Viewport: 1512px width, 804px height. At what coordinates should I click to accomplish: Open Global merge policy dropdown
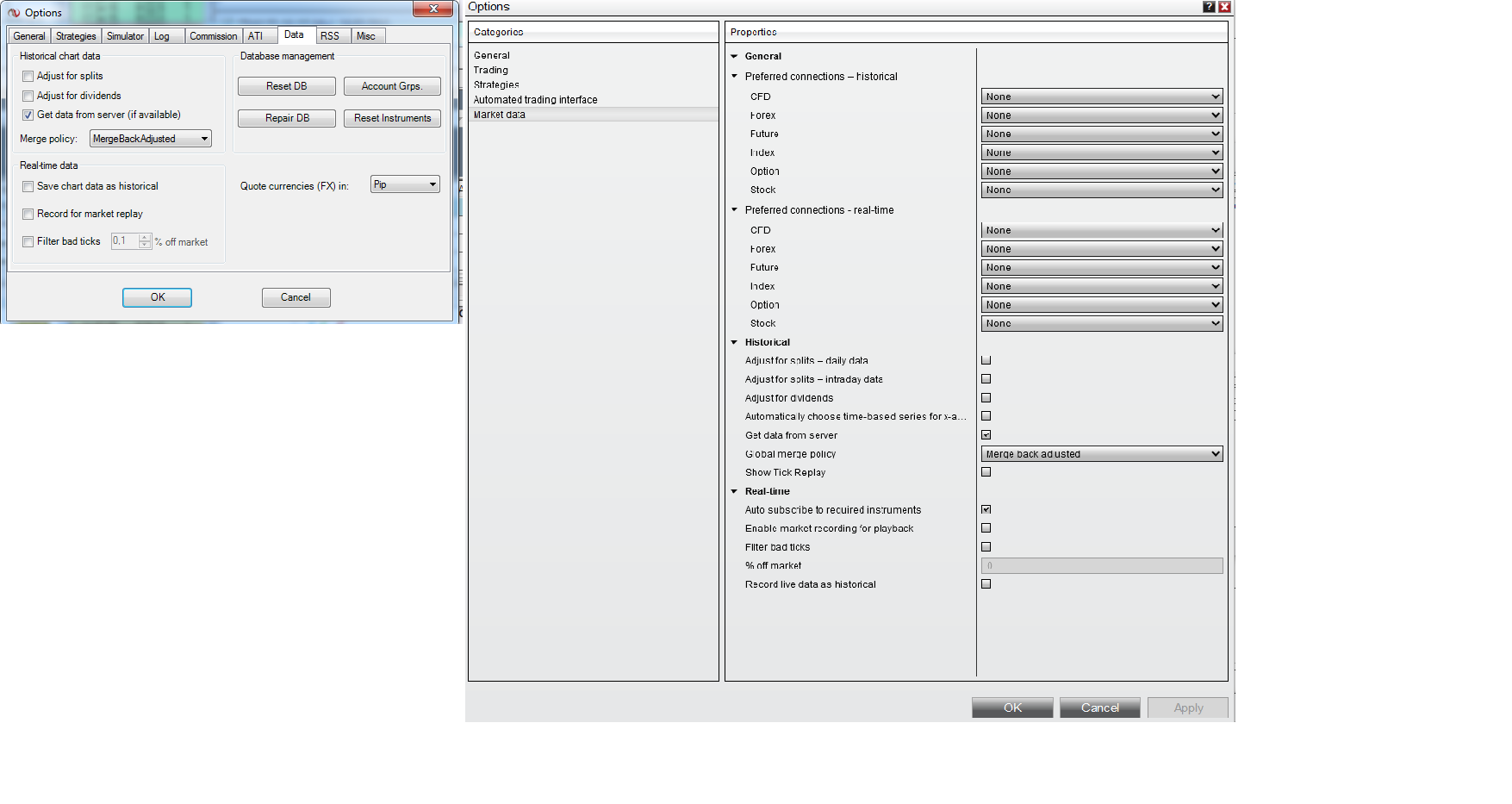(1102, 454)
